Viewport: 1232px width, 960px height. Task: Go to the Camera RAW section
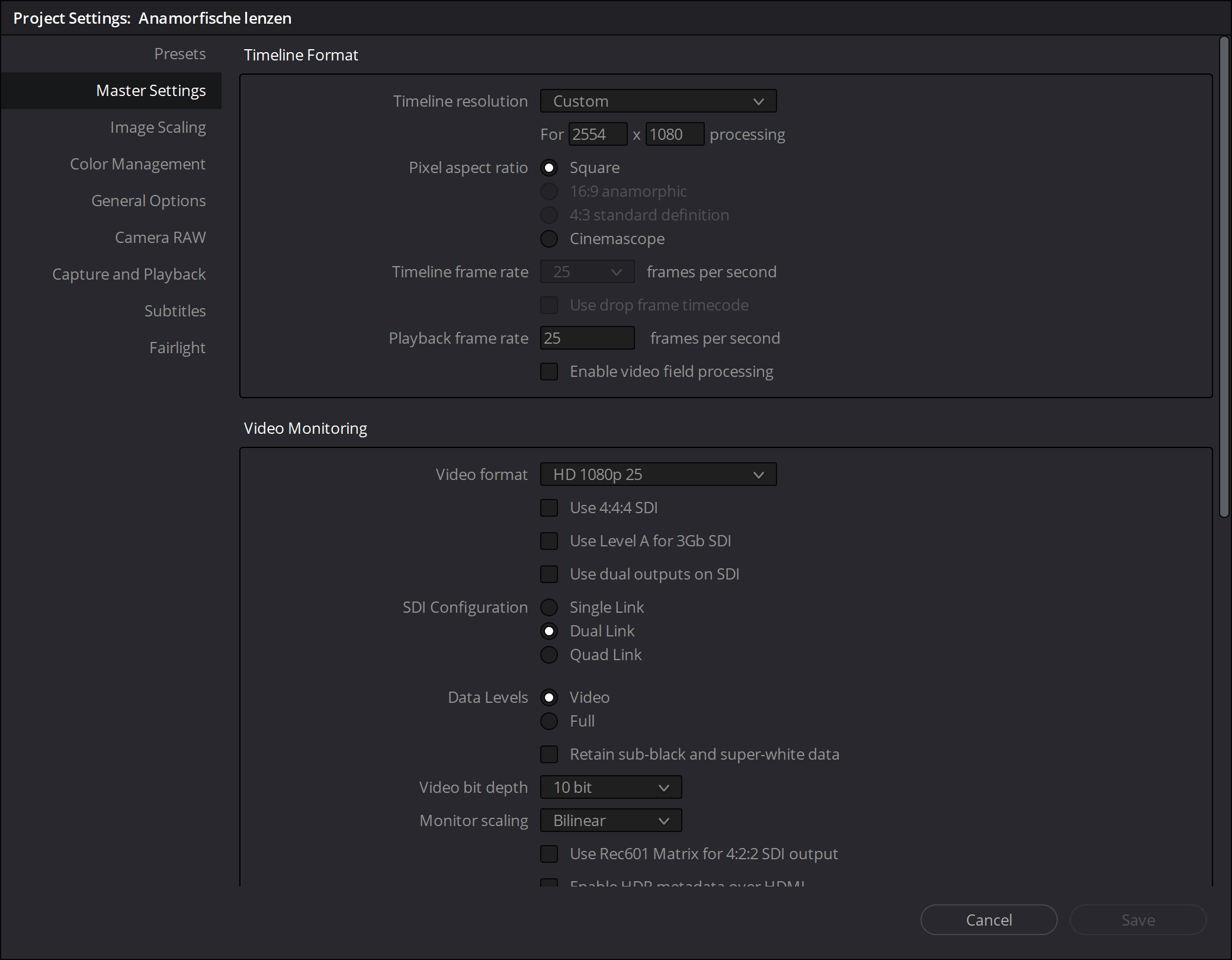coord(161,237)
